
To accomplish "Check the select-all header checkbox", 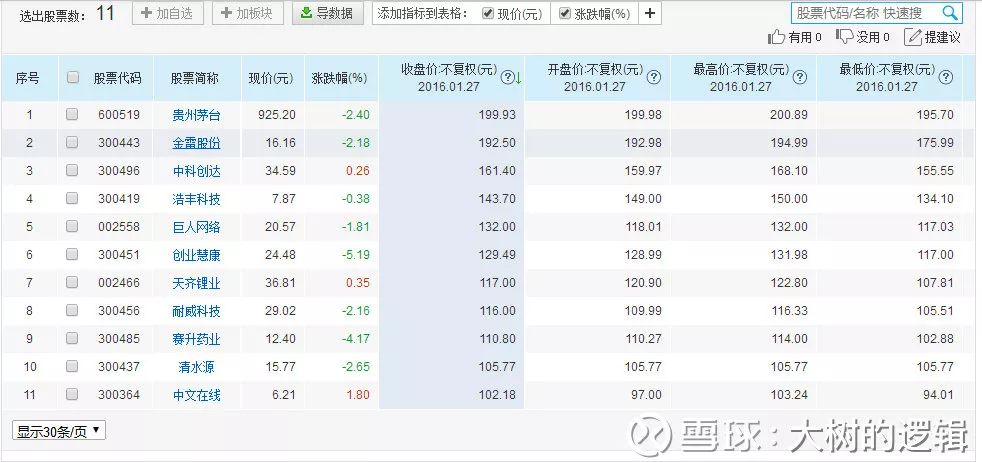I will pyautogui.click(x=73, y=77).
